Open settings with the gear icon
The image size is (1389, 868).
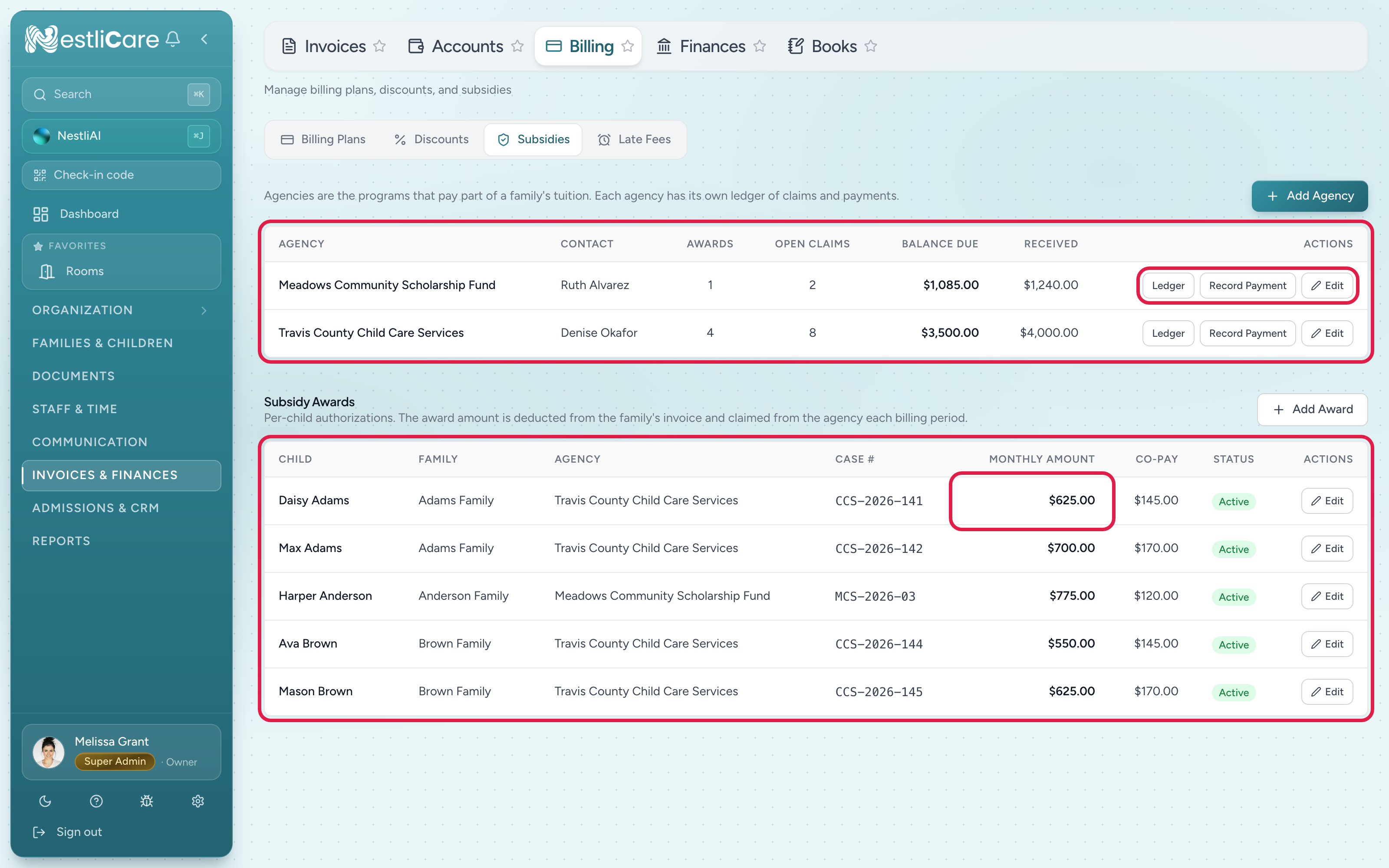pyautogui.click(x=198, y=802)
